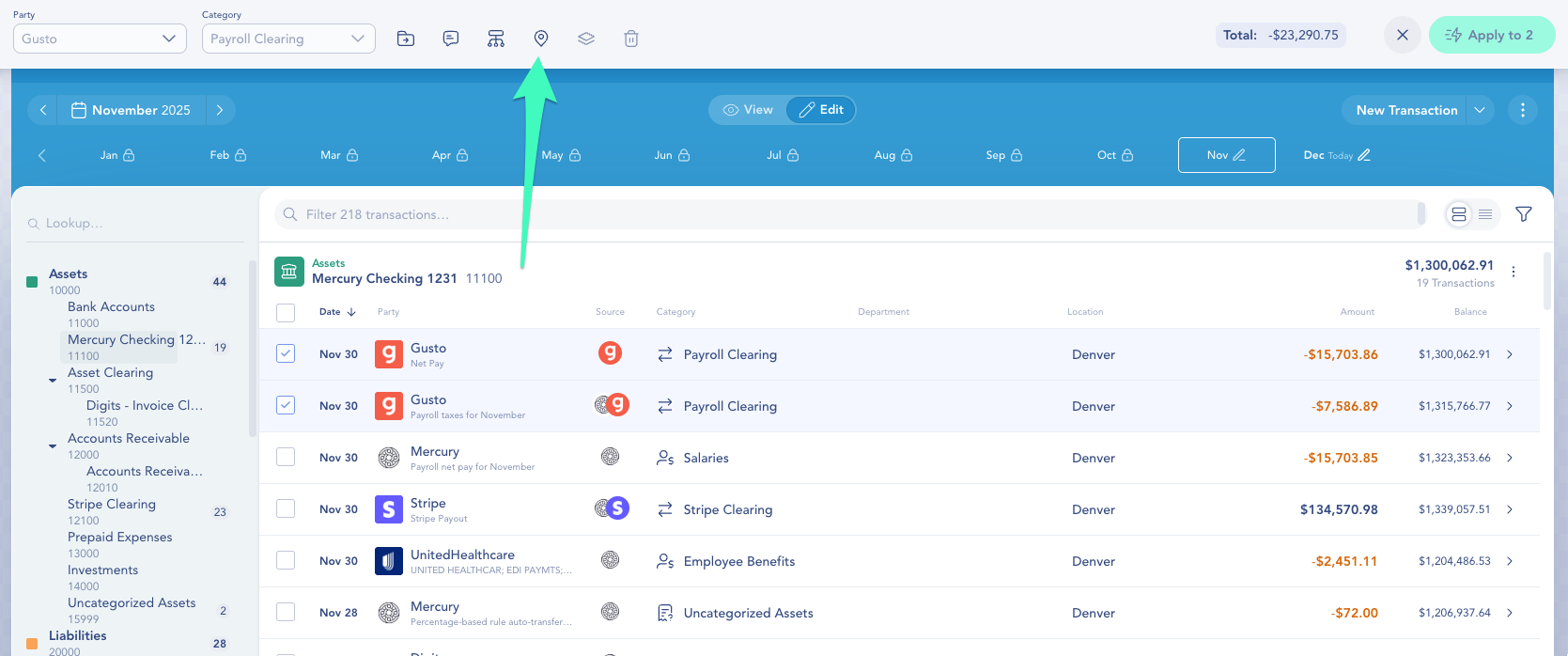This screenshot has width=1568, height=656.
Task: Open the funnel filter icon
Action: (1524, 214)
